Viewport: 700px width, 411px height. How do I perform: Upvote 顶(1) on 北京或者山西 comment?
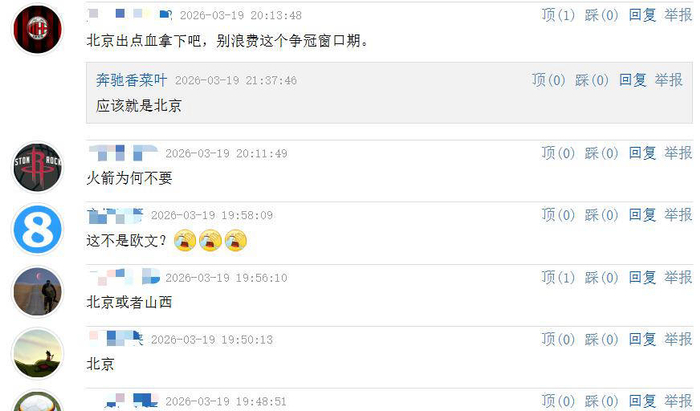click(558, 278)
